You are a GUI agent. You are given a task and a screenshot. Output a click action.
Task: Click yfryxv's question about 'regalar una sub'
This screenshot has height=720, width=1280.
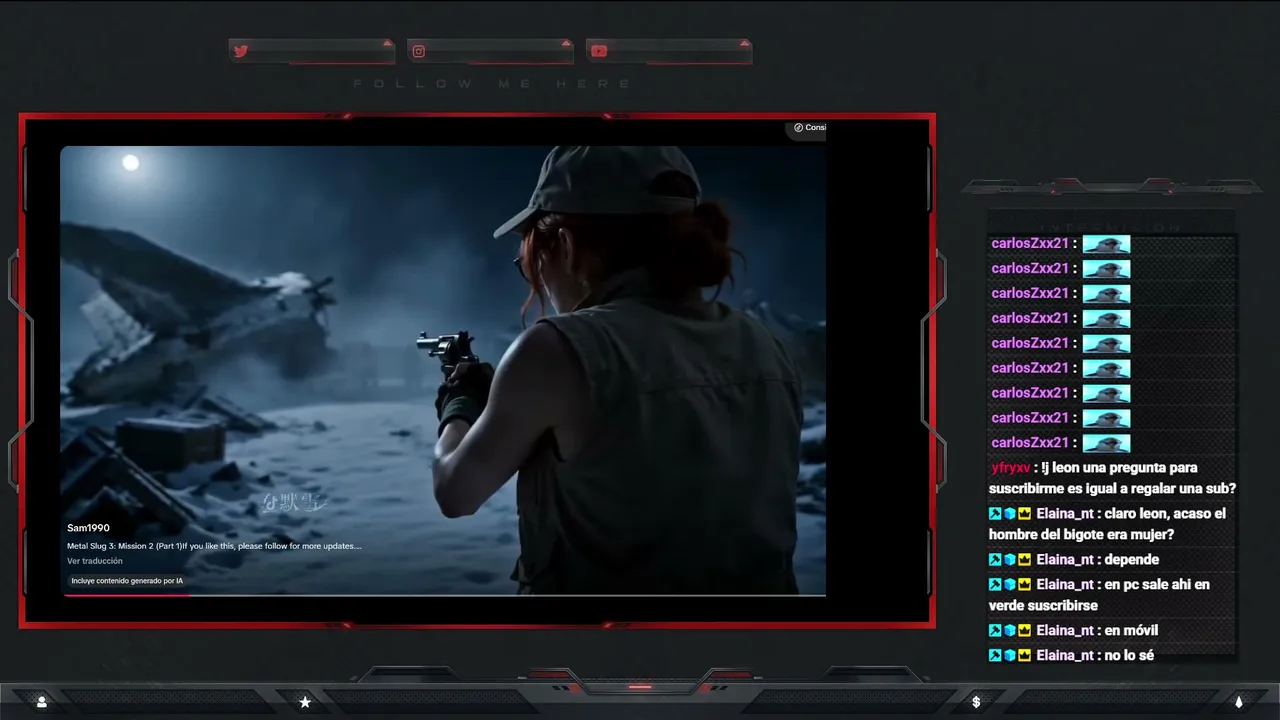tap(1113, 478)
